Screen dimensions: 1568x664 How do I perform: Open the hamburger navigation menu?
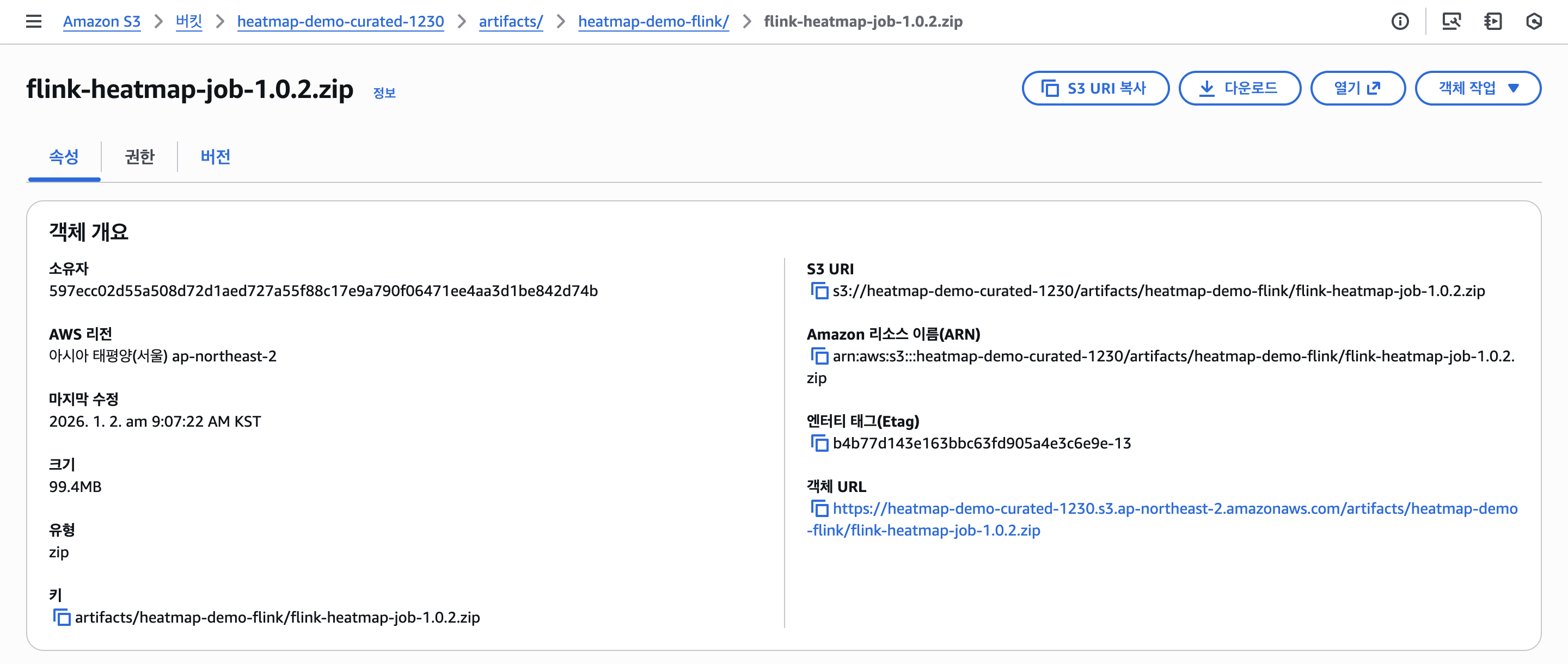[33, 21]
